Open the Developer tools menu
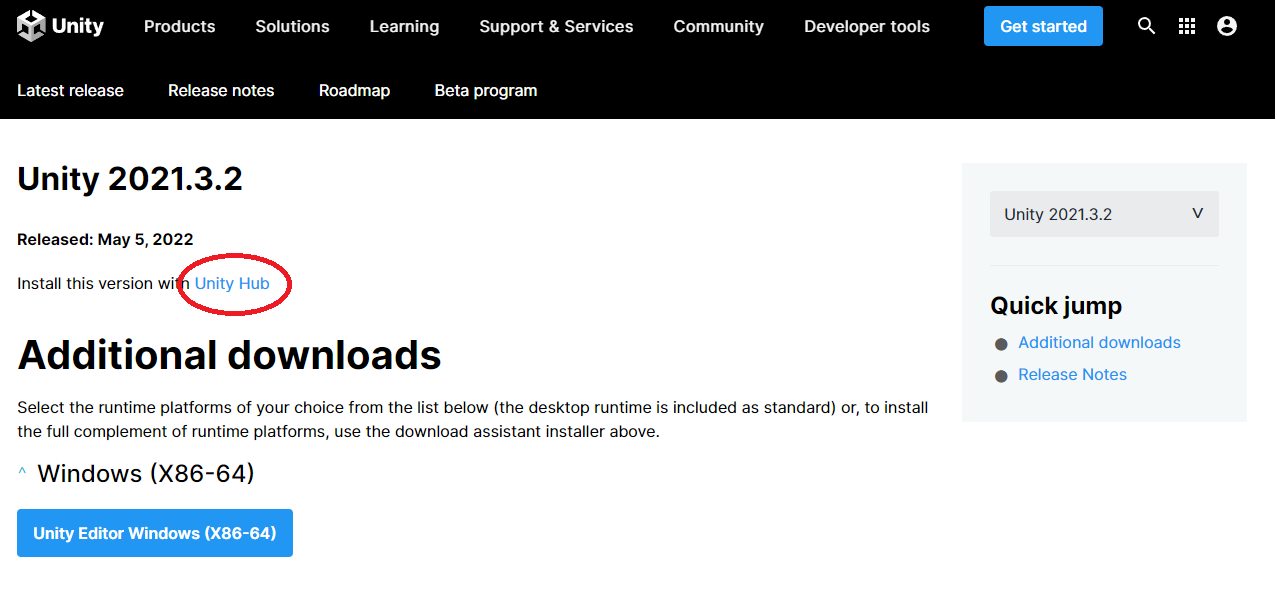 867,26
